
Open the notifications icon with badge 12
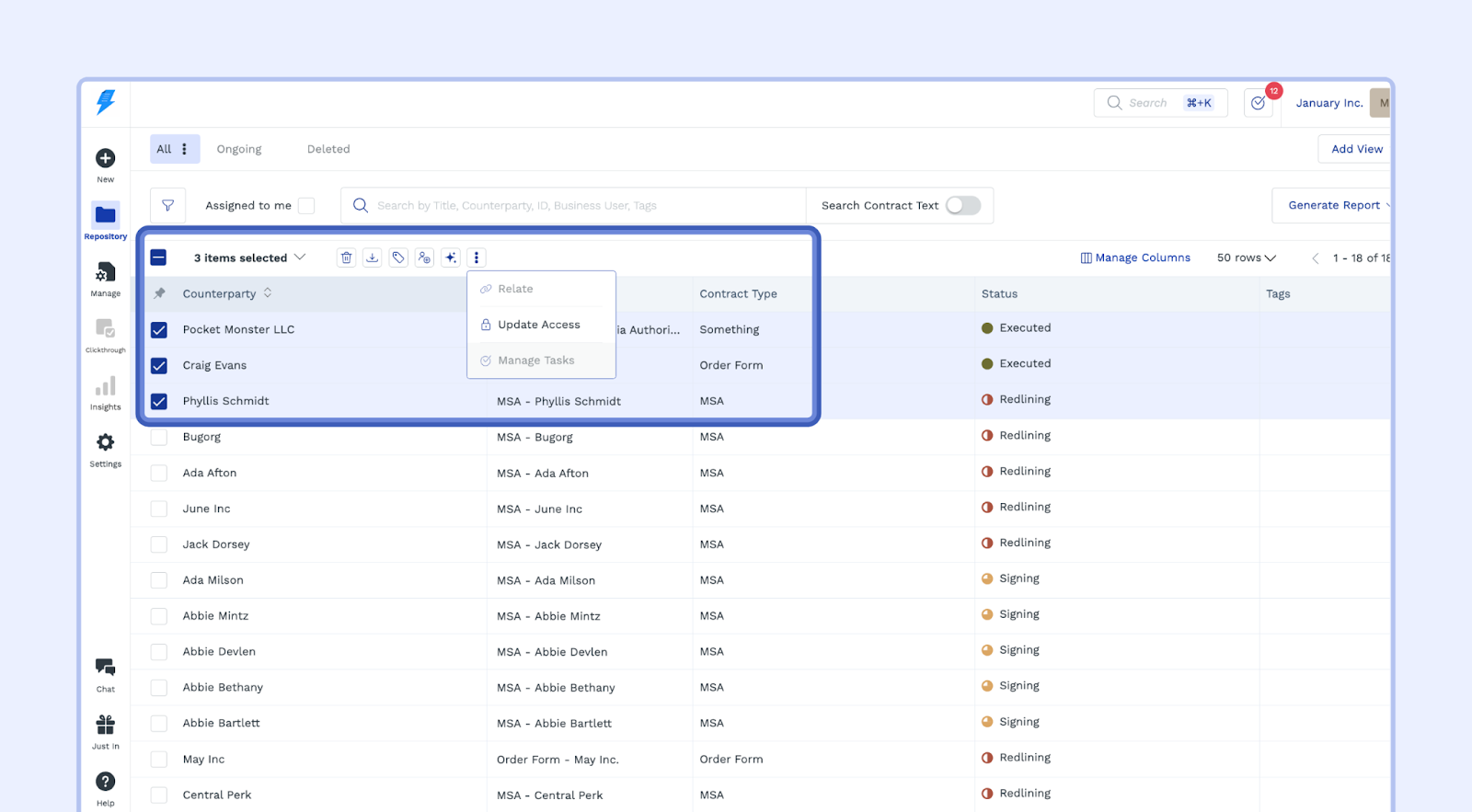click(1258, 103)
